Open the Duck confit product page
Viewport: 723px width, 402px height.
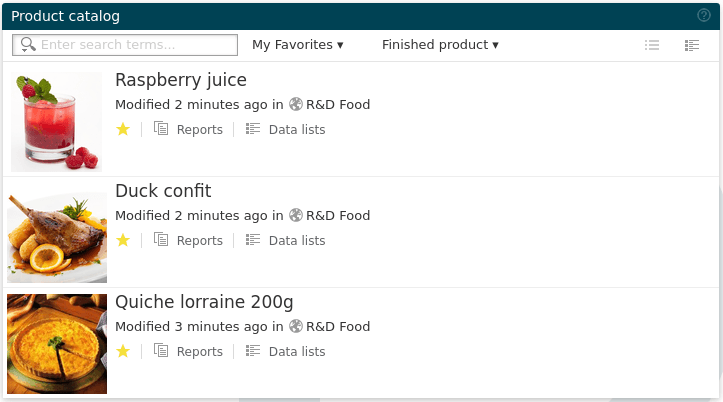pyautogui.click(x=163, y=191)
